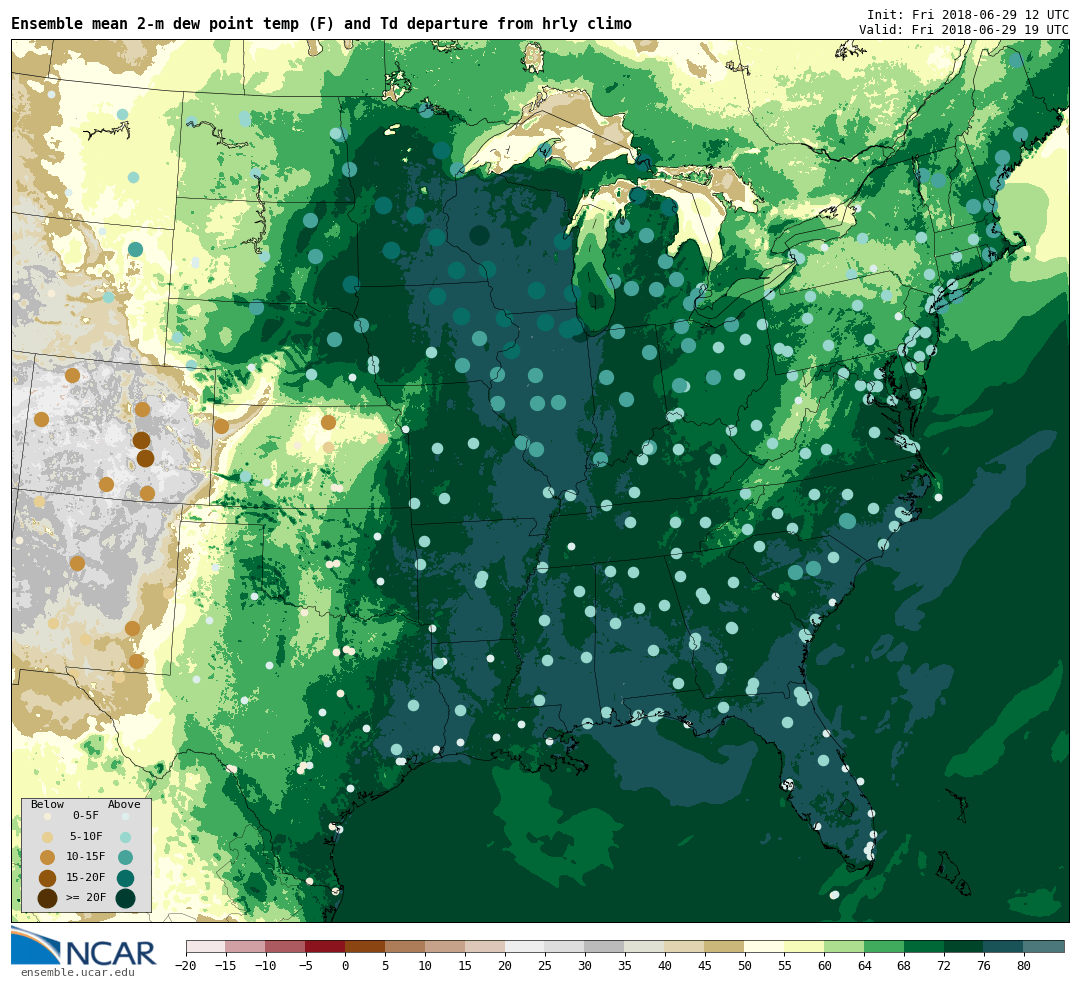Screen dimensions: 1080x985
Task: Click the '72' colorbar tick label
Action: [x=944, y=966]
